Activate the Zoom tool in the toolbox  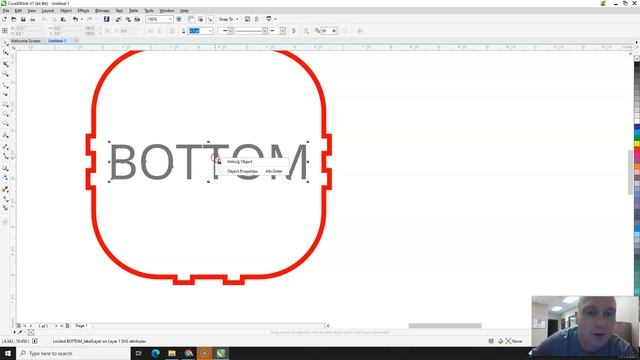(x=5, y=74)
